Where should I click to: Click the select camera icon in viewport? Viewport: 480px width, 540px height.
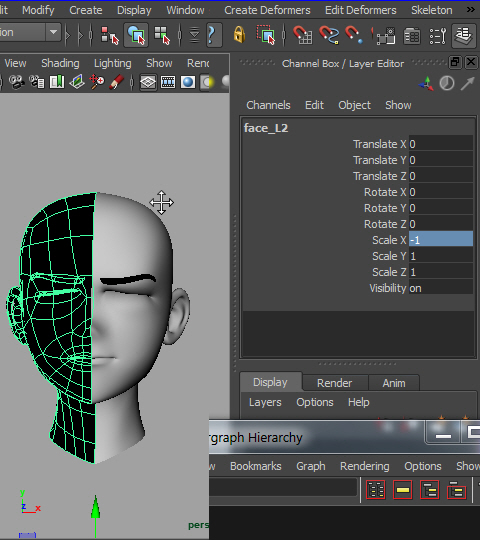coord(16,82)
